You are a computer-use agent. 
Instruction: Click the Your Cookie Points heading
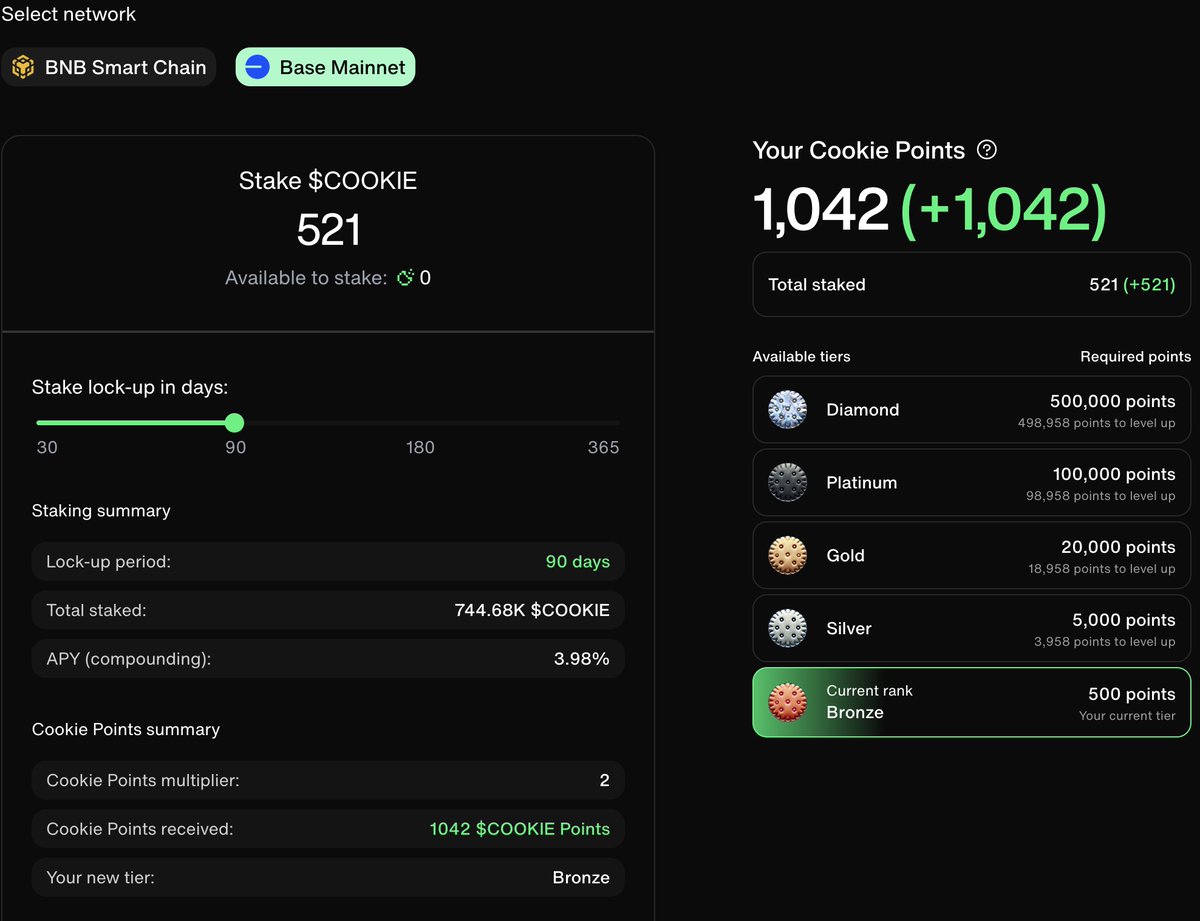point(858,150)
